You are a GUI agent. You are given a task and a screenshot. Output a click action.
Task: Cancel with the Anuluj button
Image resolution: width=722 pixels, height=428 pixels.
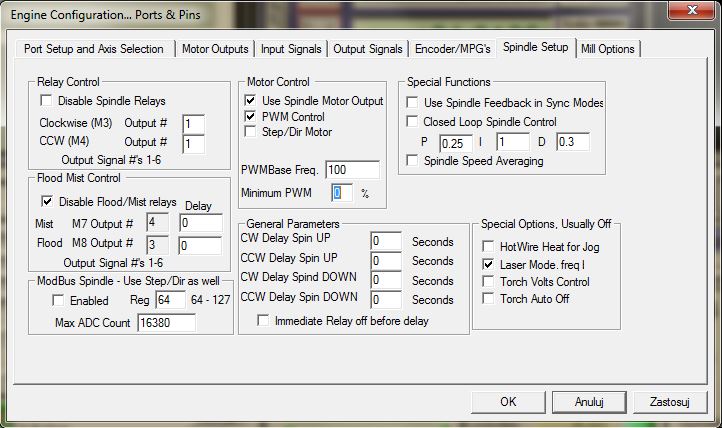click(589, 402)
